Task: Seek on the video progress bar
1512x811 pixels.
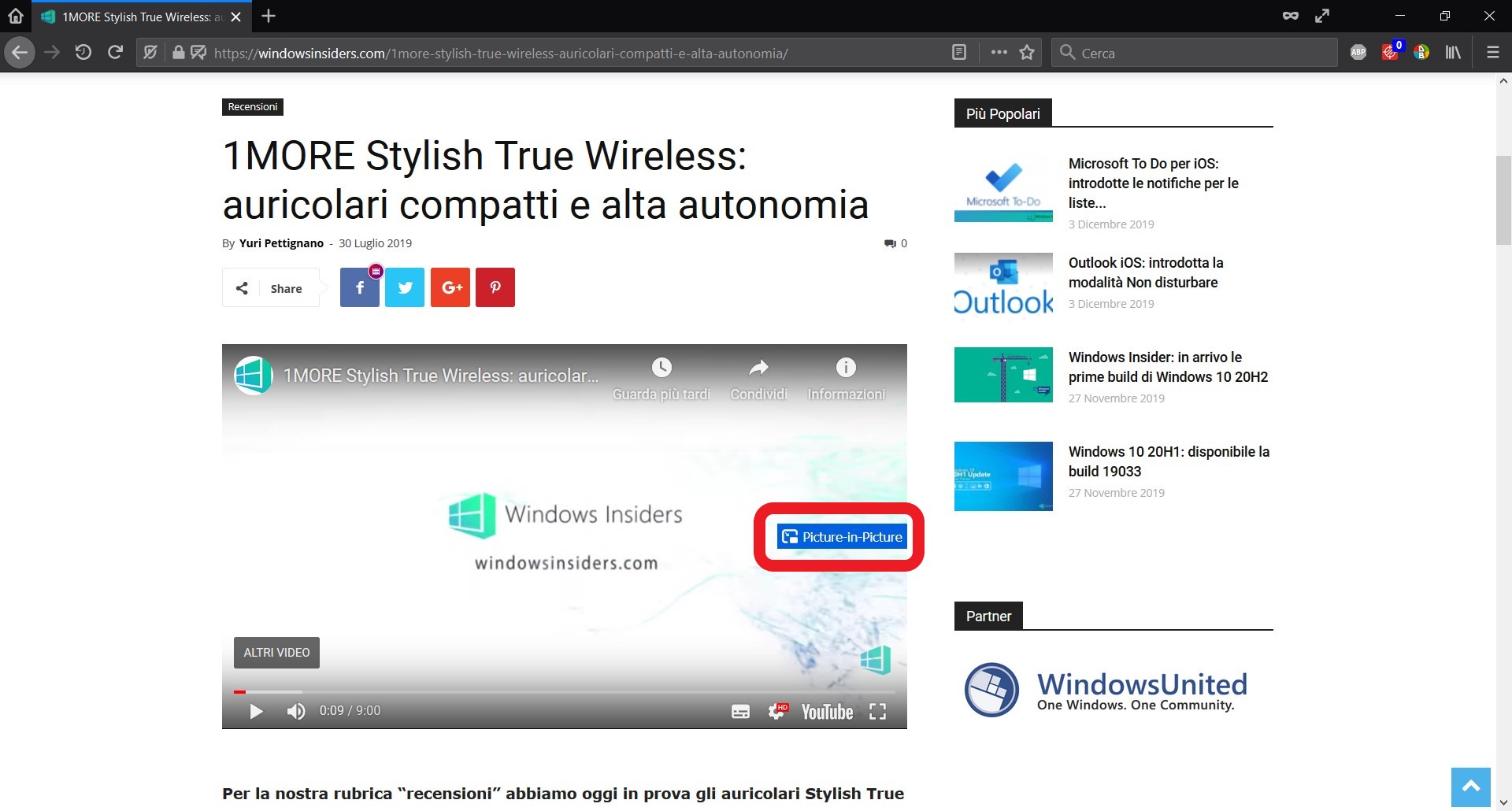Action: click(565, 692)
